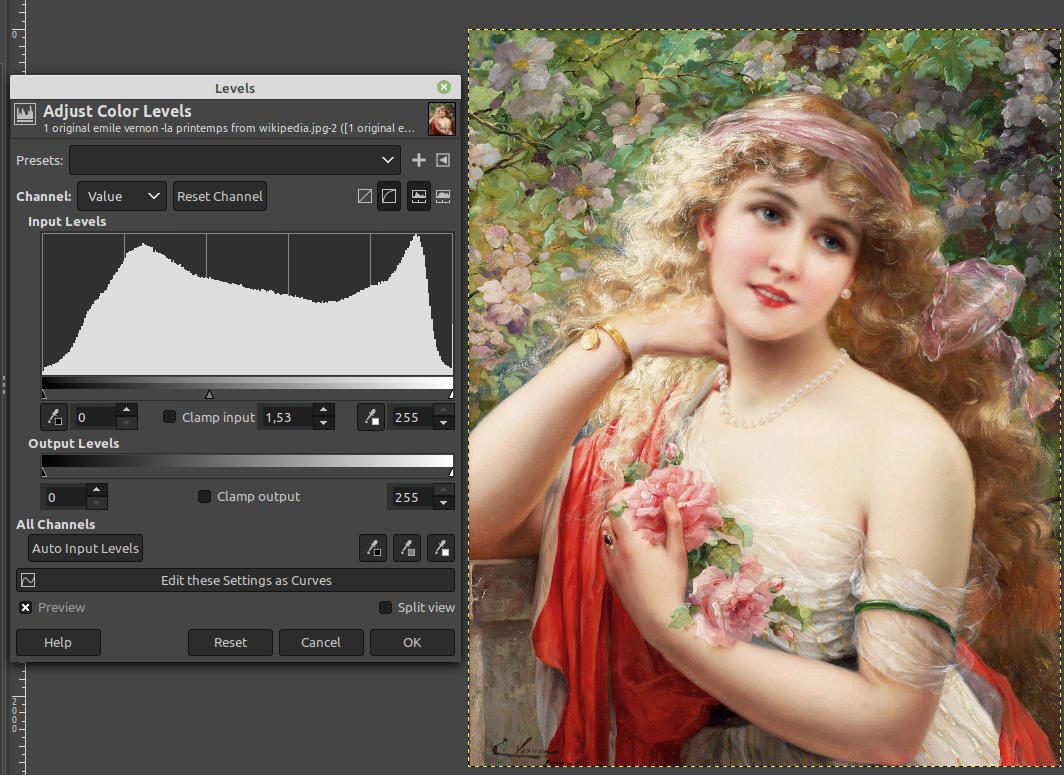Decrease the gamma value 1,53
This screenshot has height=775, width=1064.
pos(324,423)
